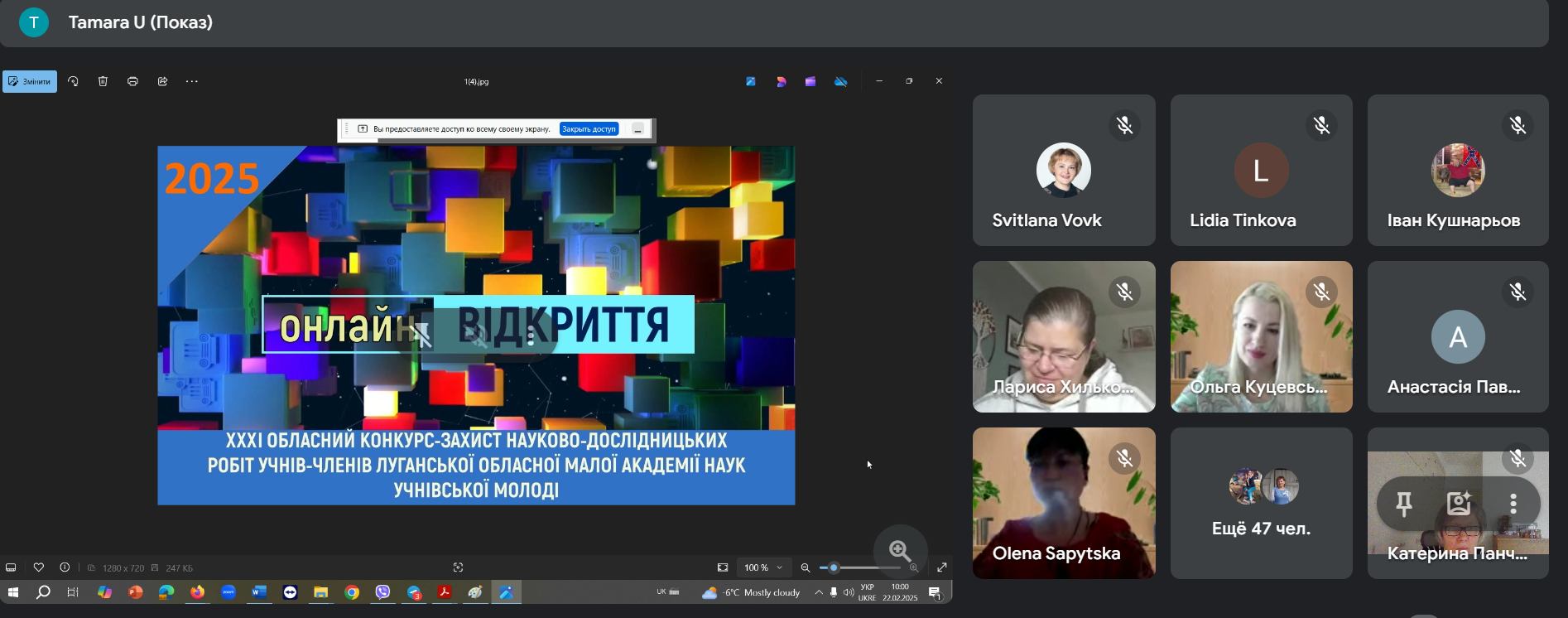The width and height of the screenshot is (1568, 618).
Task: Expand the 100 % zoom dropdown
Action: pyautogui.click(x=763, y=567)
